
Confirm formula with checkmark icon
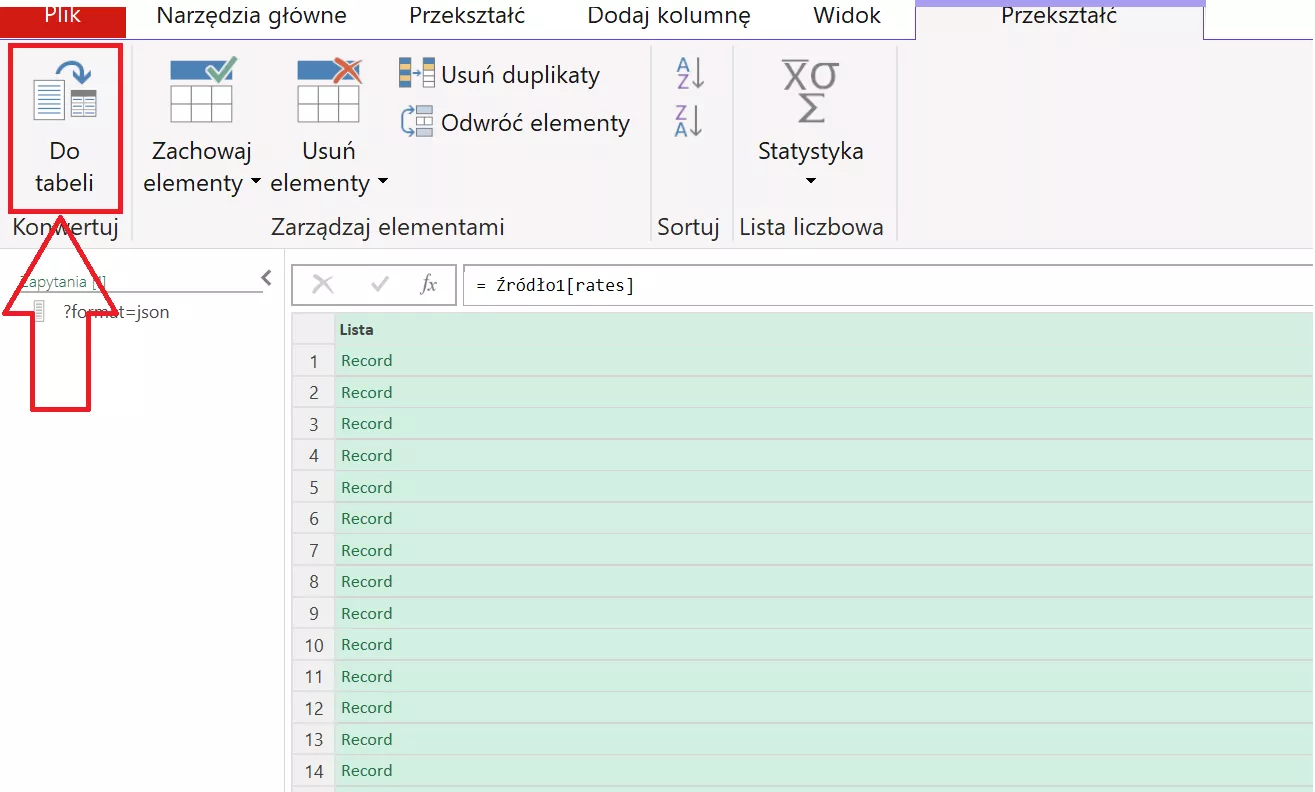[380, 285]
